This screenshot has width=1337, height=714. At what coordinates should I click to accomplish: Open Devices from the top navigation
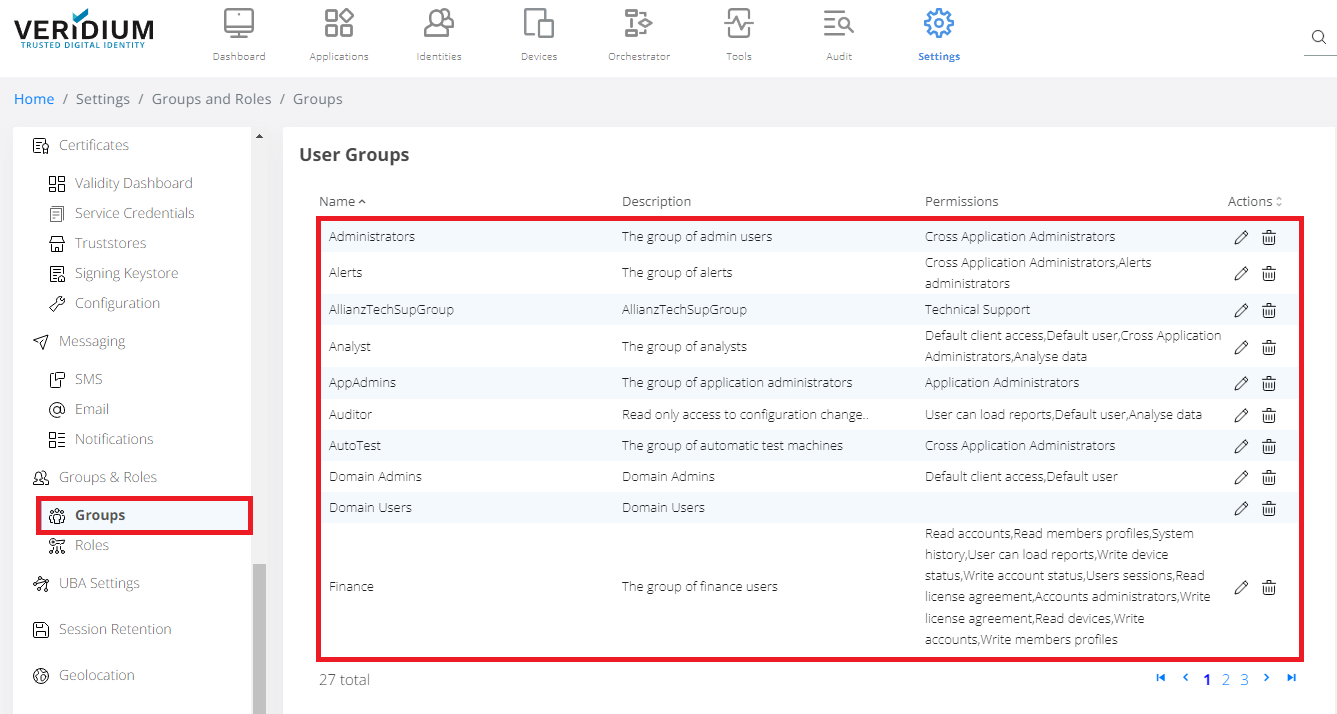coord(538,35)
